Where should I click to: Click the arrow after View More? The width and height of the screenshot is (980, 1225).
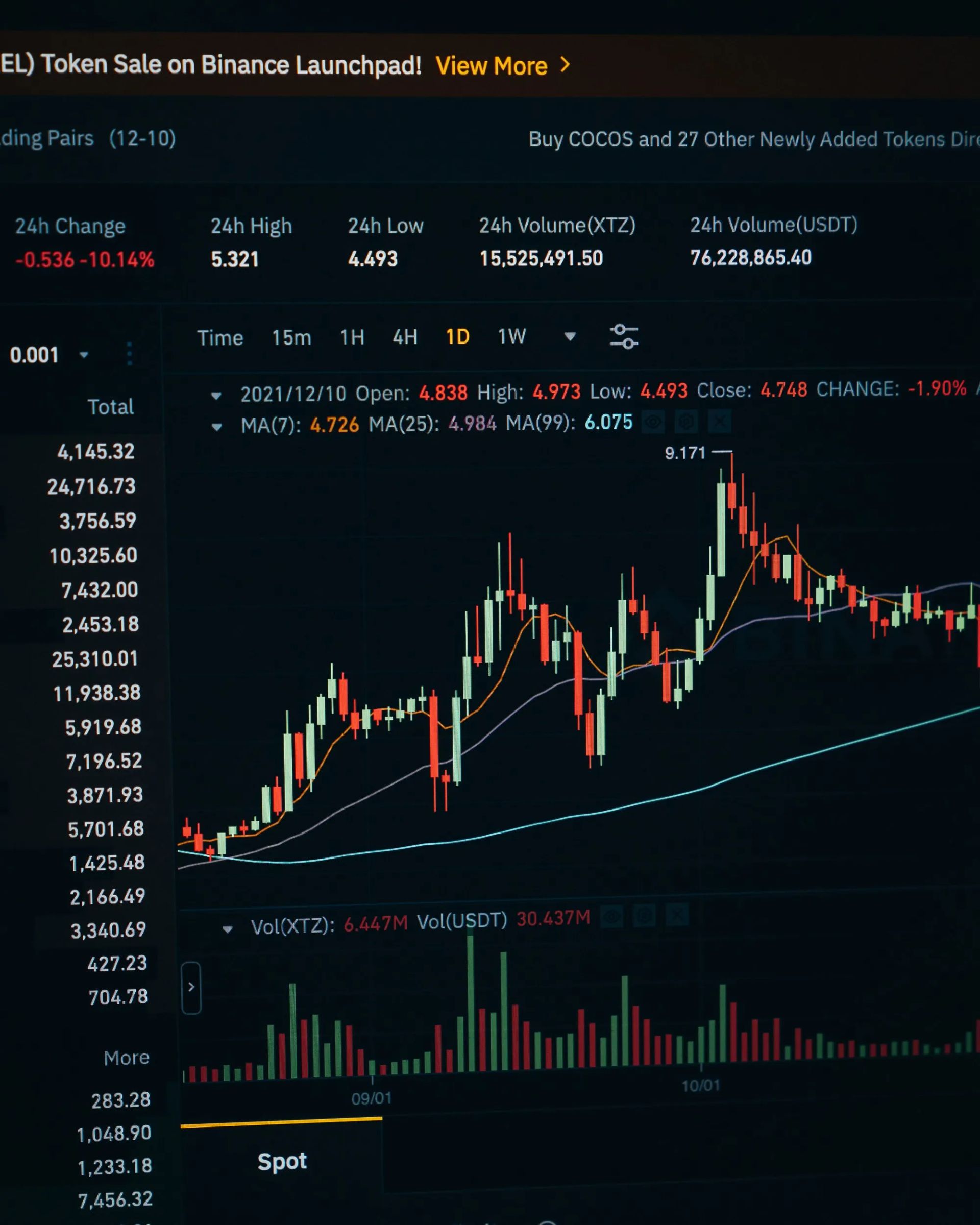point(565,65)
